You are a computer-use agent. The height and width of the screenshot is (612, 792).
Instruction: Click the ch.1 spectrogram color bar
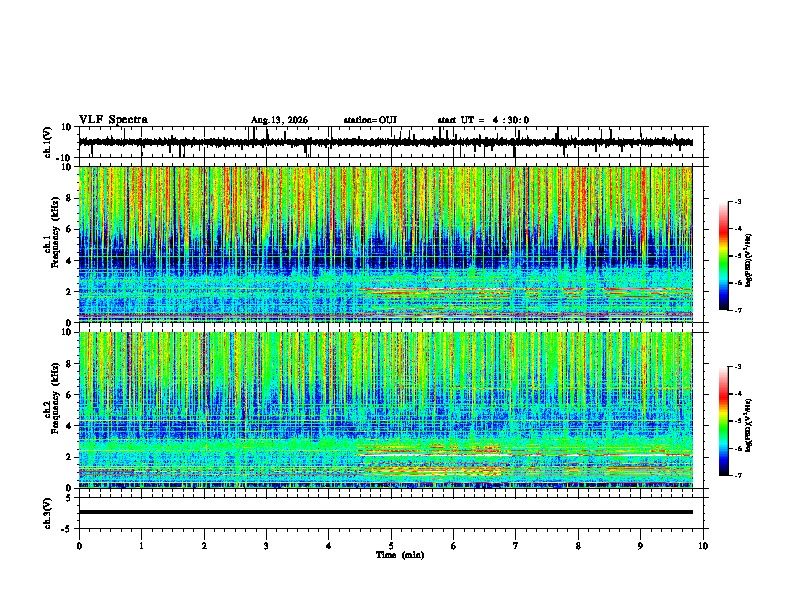point(724,256)
